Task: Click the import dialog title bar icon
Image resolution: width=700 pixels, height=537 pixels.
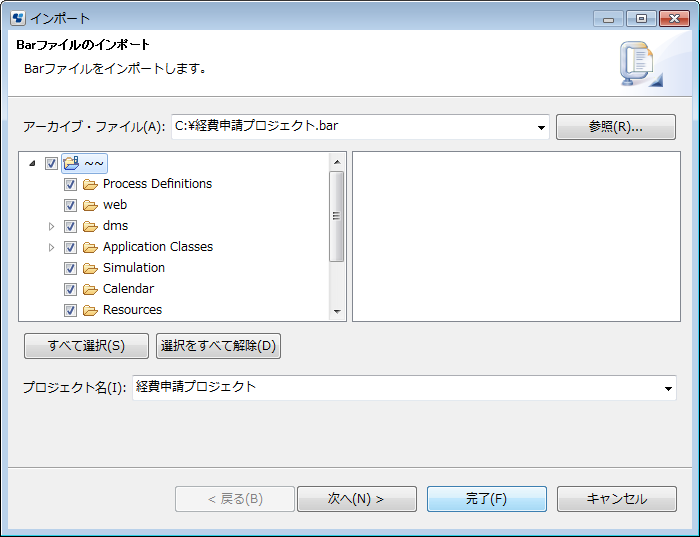Action: coord(18,18)
